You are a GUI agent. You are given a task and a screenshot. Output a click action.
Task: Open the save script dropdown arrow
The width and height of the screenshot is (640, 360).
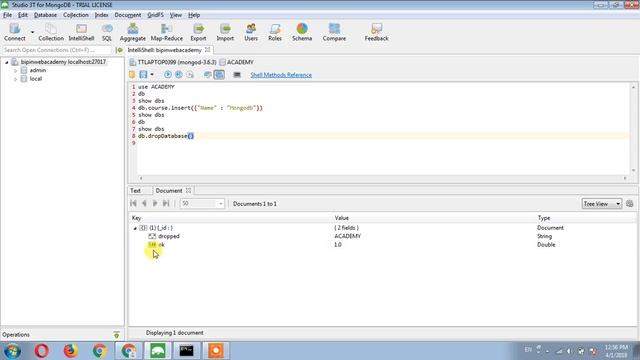(152, 75)
